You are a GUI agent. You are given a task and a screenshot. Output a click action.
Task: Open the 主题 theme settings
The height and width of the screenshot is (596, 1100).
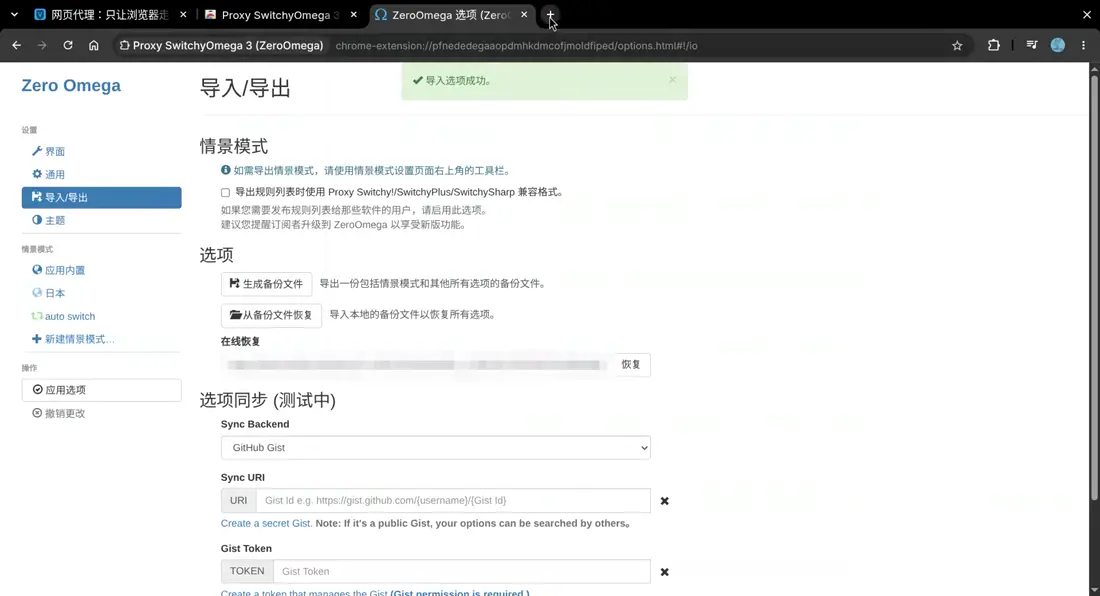pos(48,220)
